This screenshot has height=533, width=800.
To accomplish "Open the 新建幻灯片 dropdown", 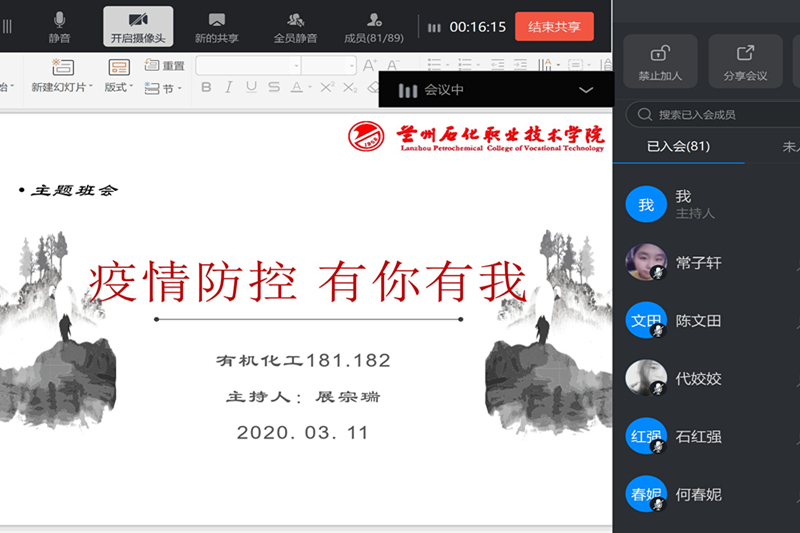I will tap(62, 87).
